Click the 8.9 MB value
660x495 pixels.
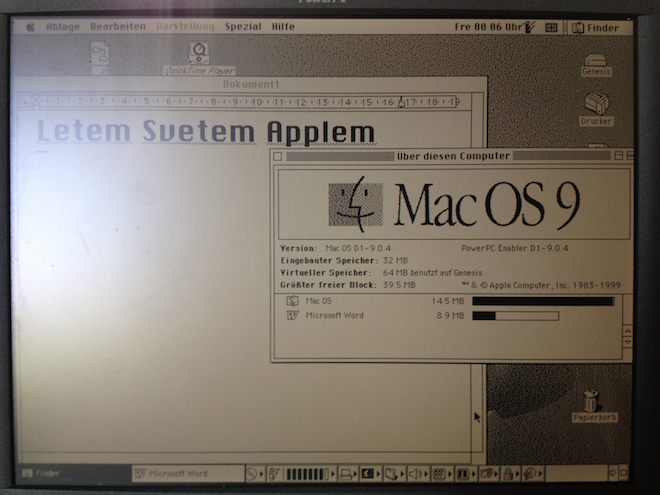pyautogui.click(x=450, y=316)
